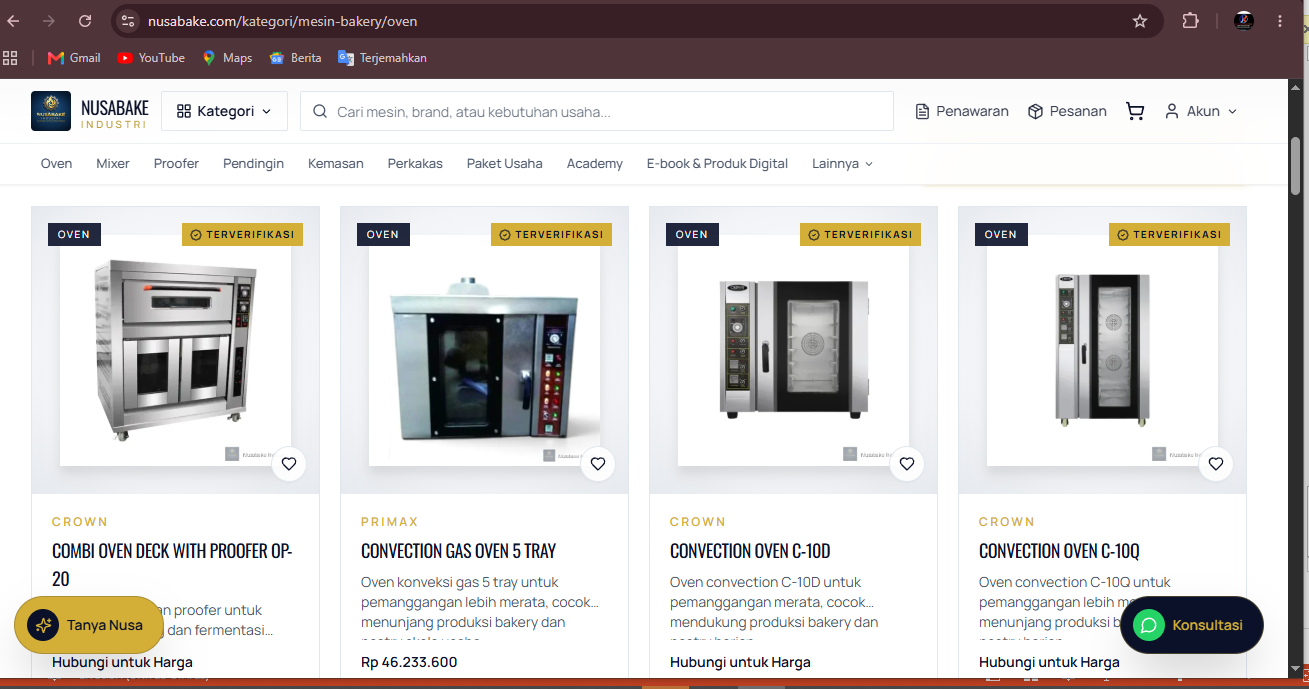The height and width of the screenshot is (689, 1309).
Task: Open the bookmarks apps grid icon
Action: tap(11, 58)
